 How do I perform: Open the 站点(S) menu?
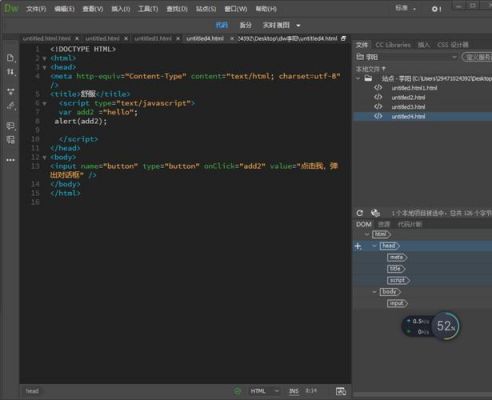[x=206, y=9]
